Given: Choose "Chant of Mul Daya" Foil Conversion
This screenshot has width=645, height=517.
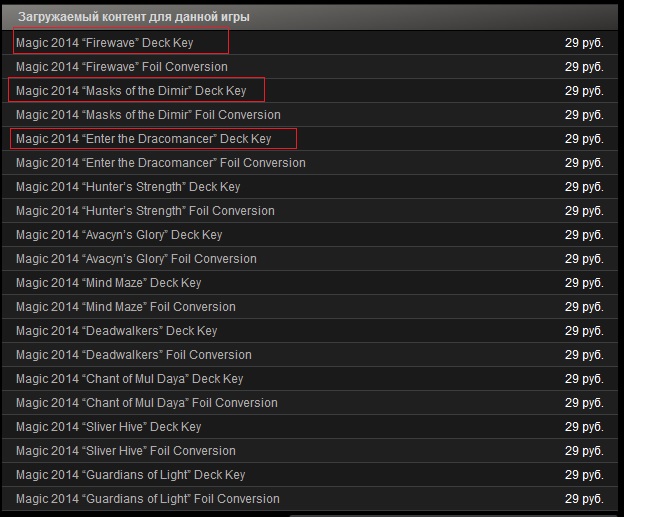Looking at the screenshot, I should click(x=147, y=403).
